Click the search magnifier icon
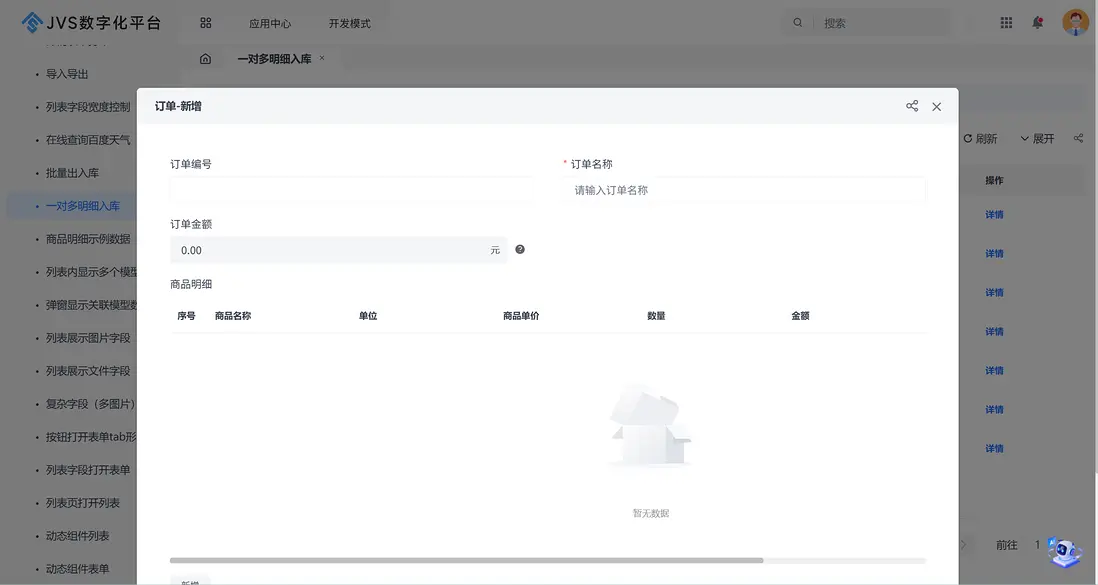Image resolution: width=1098 pixels, height=585 pixels. point(798,23)
